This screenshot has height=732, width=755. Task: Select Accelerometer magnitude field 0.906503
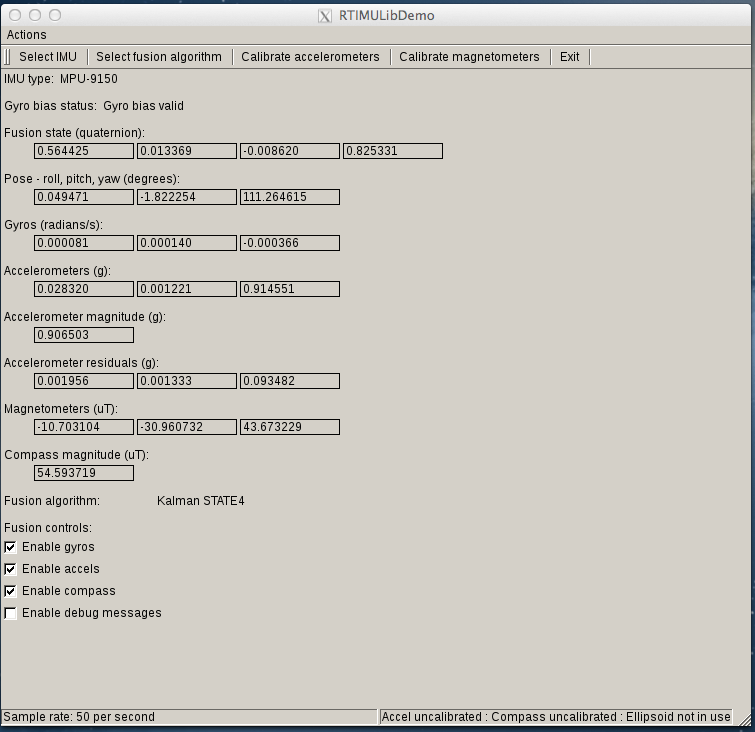coord(84,335)
